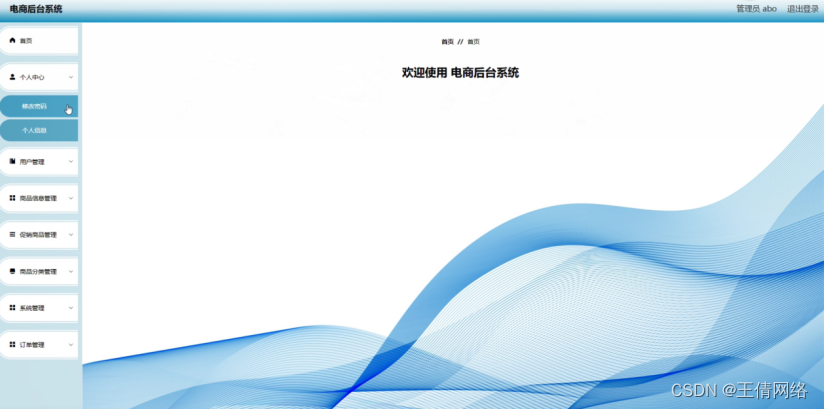
Task: Click the 欢迎使用 电商后台系统 heading
Action: 460,73
